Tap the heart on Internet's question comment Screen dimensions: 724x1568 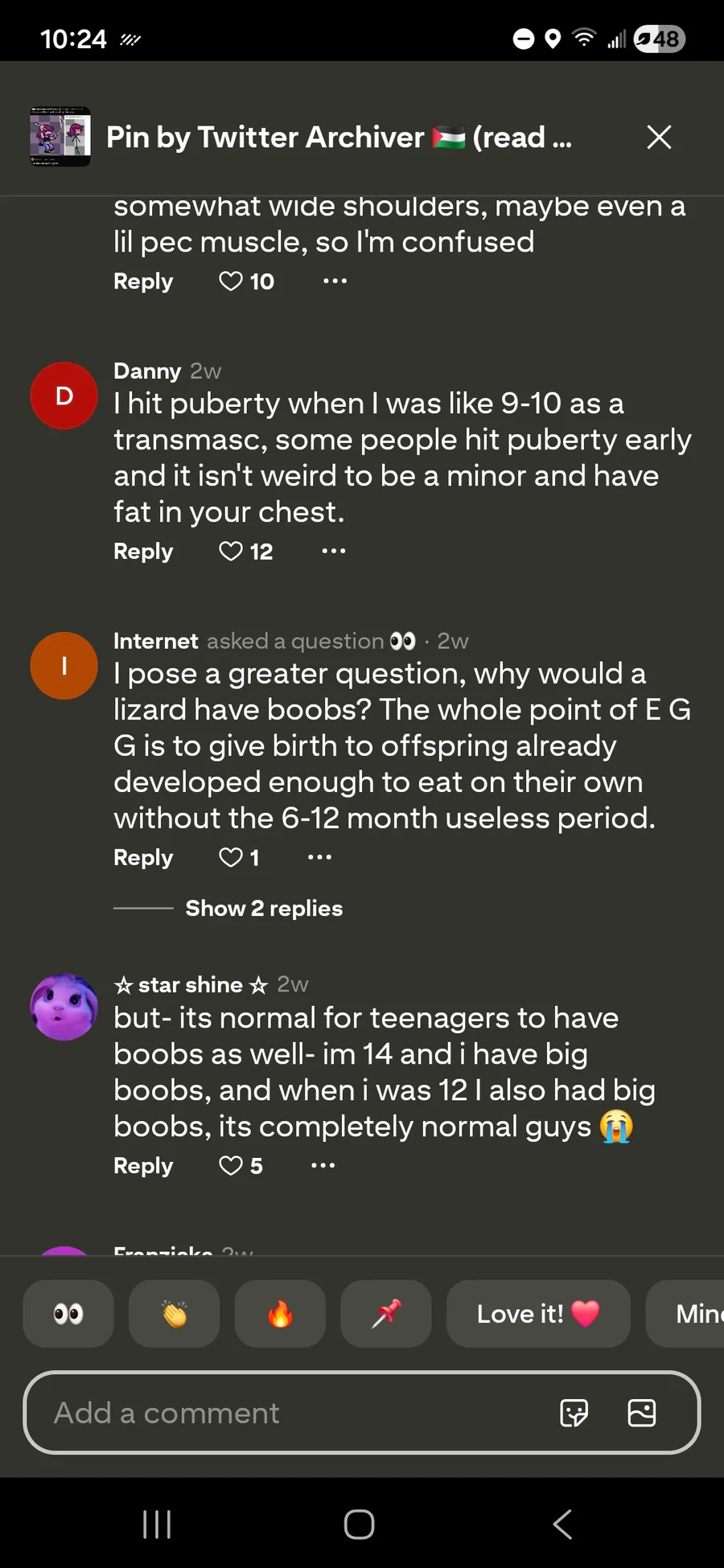click(x=231, y=858)
